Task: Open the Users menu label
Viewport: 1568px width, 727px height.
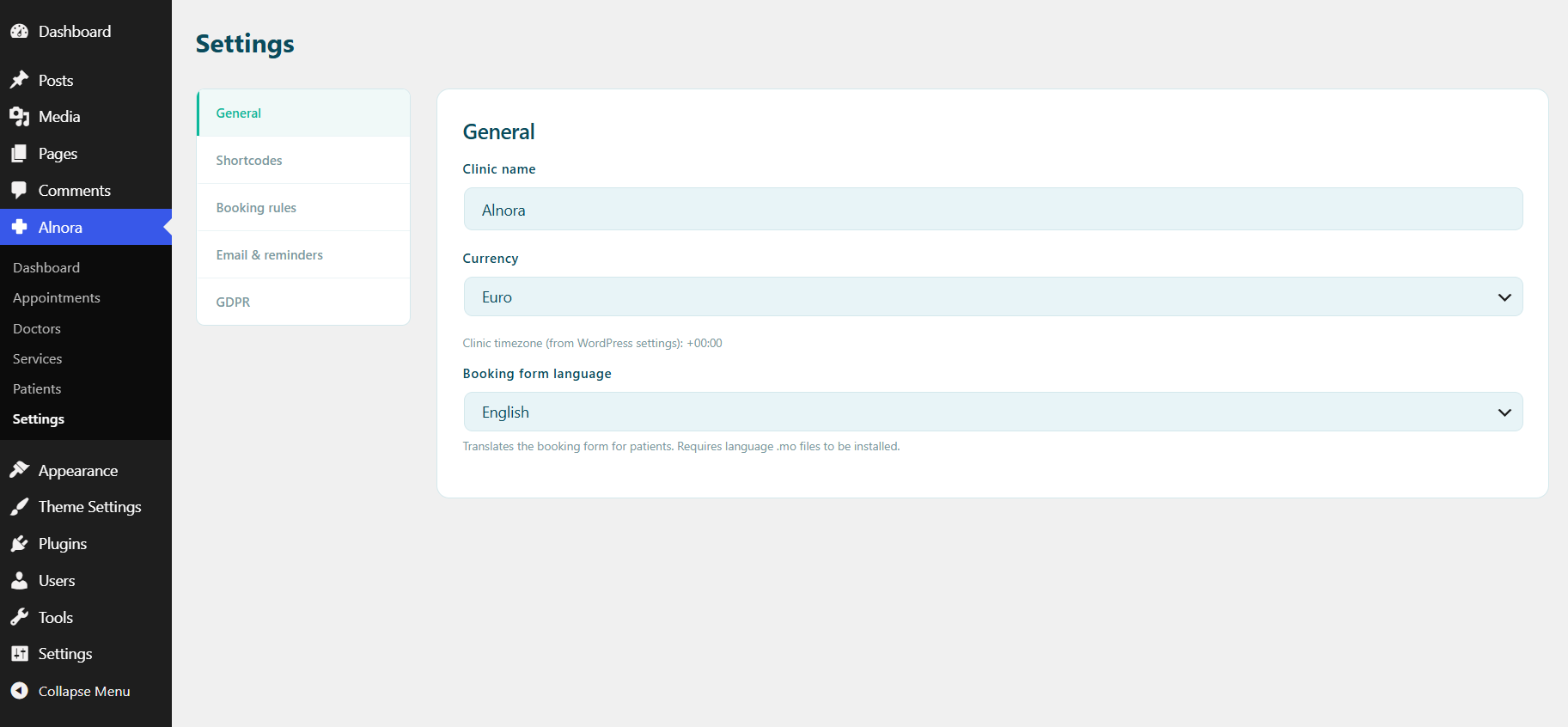Action: 57,581
